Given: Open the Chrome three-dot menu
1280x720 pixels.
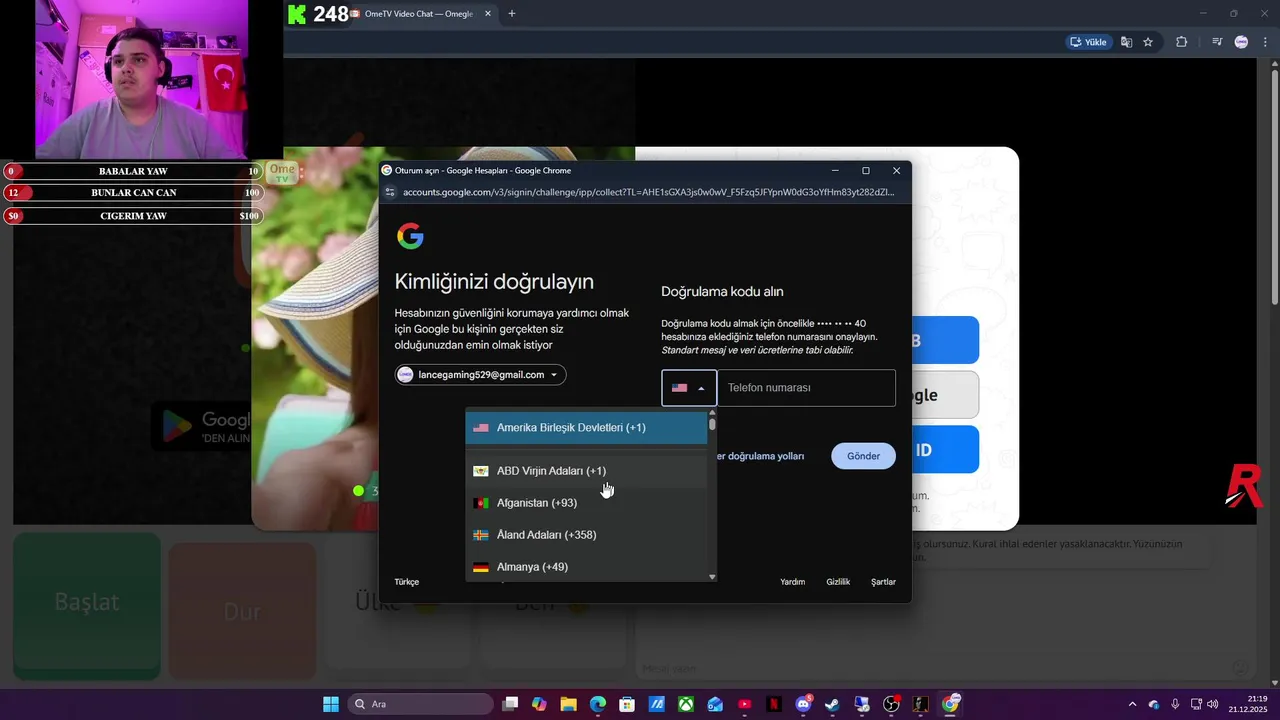Looking at the screenshot, I should click(x=1264, y=42).
